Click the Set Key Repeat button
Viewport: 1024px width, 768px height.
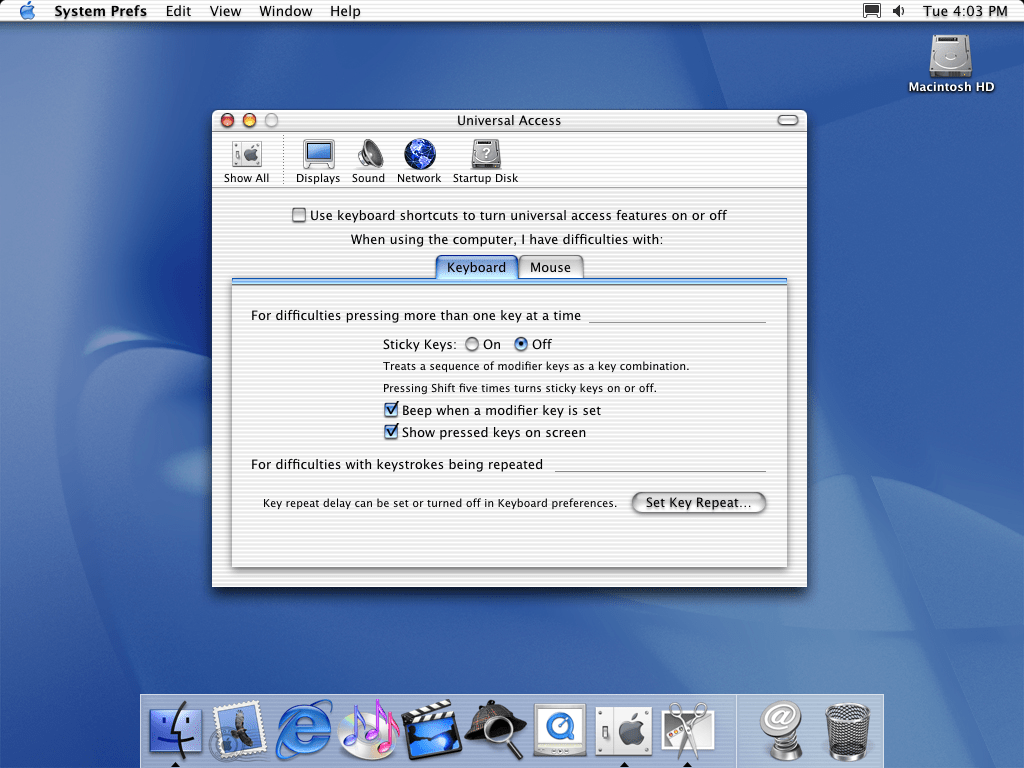click(699, 502)
